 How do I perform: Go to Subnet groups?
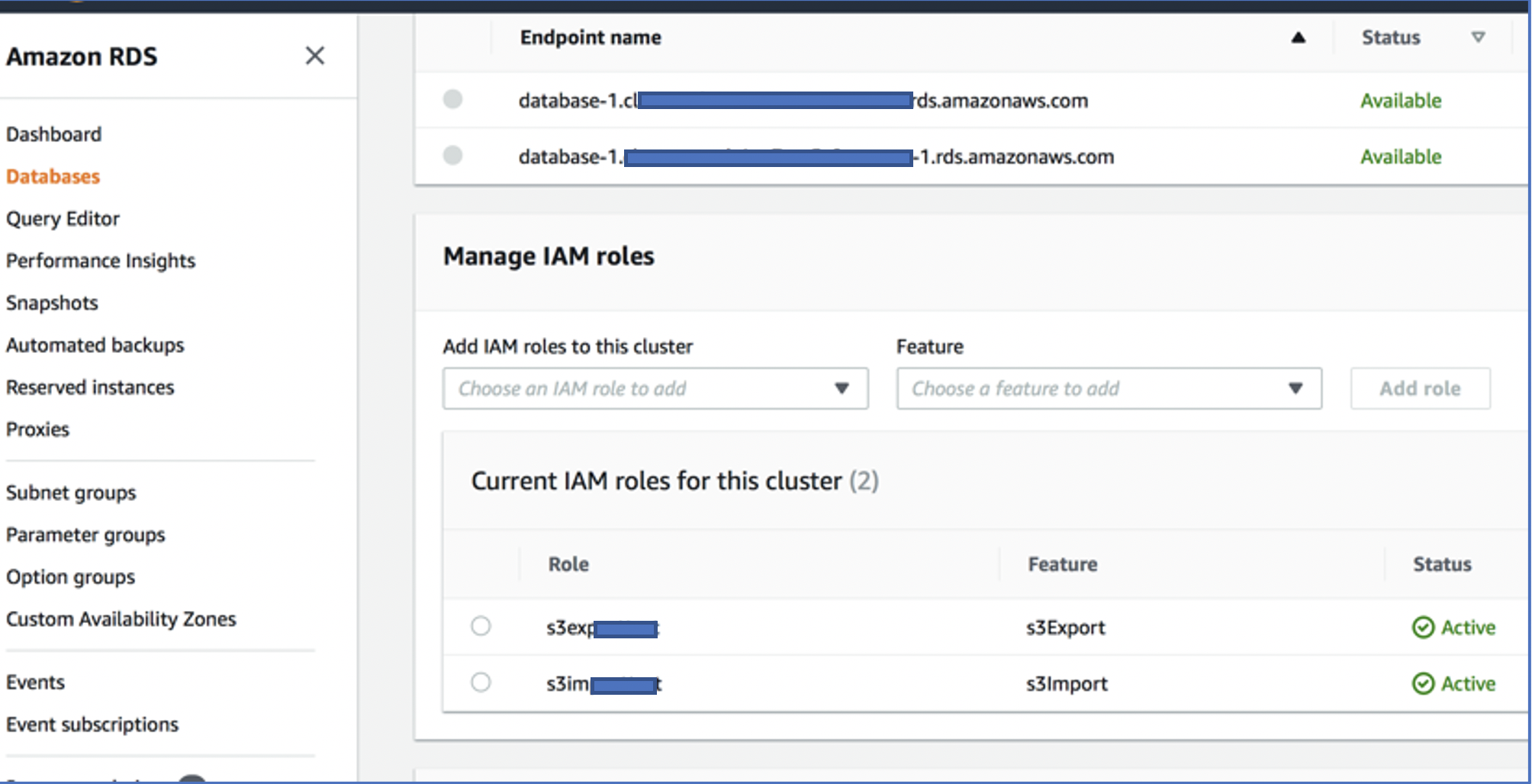click(71, 493)
